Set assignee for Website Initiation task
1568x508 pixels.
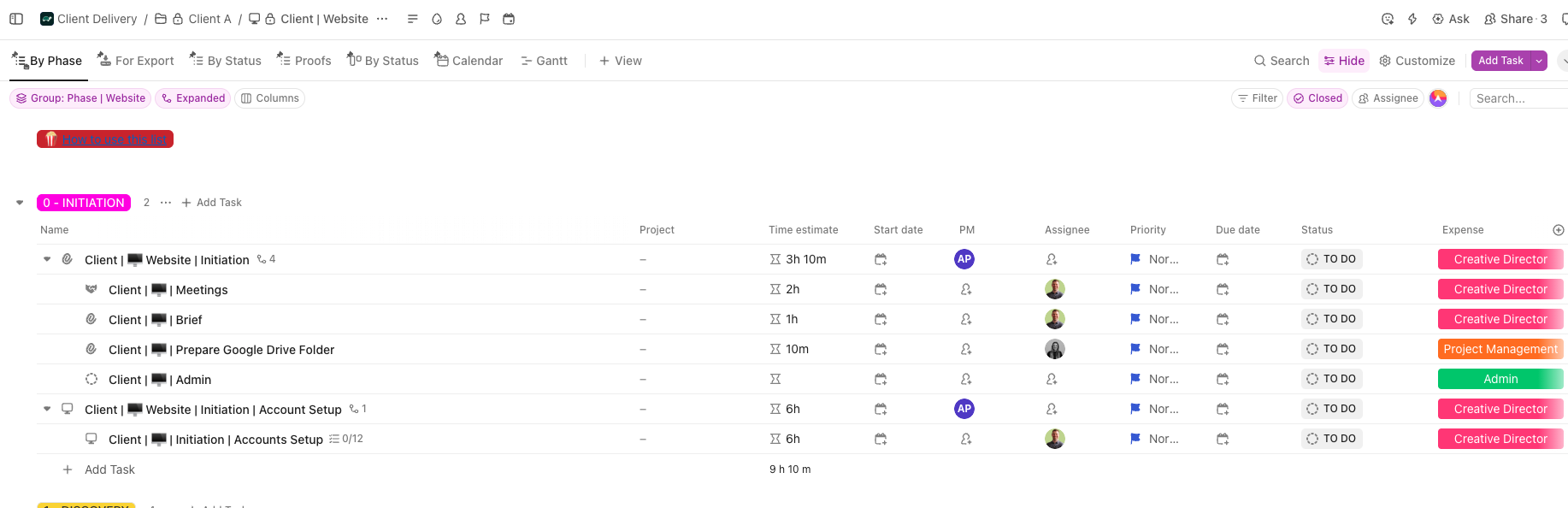(x=1052, y=259)
